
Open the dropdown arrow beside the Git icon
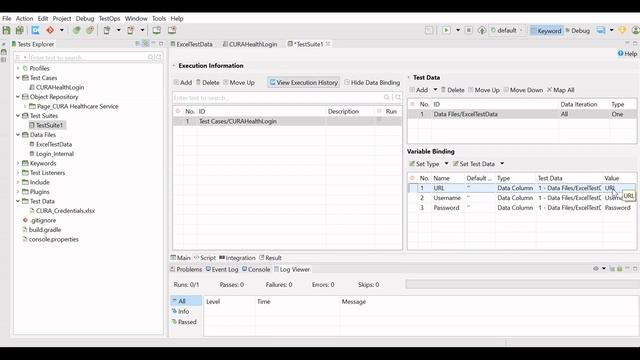[62, 30]
